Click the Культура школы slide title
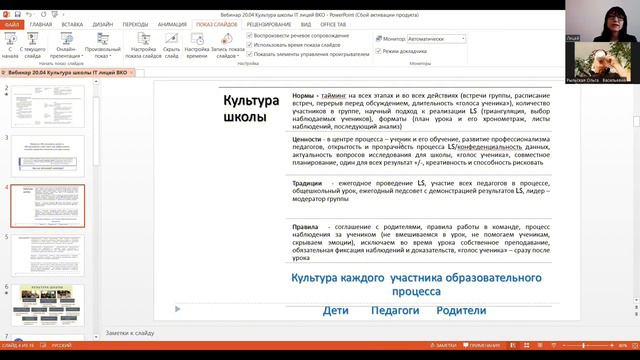The image size is (640, 360). [251, 108]
